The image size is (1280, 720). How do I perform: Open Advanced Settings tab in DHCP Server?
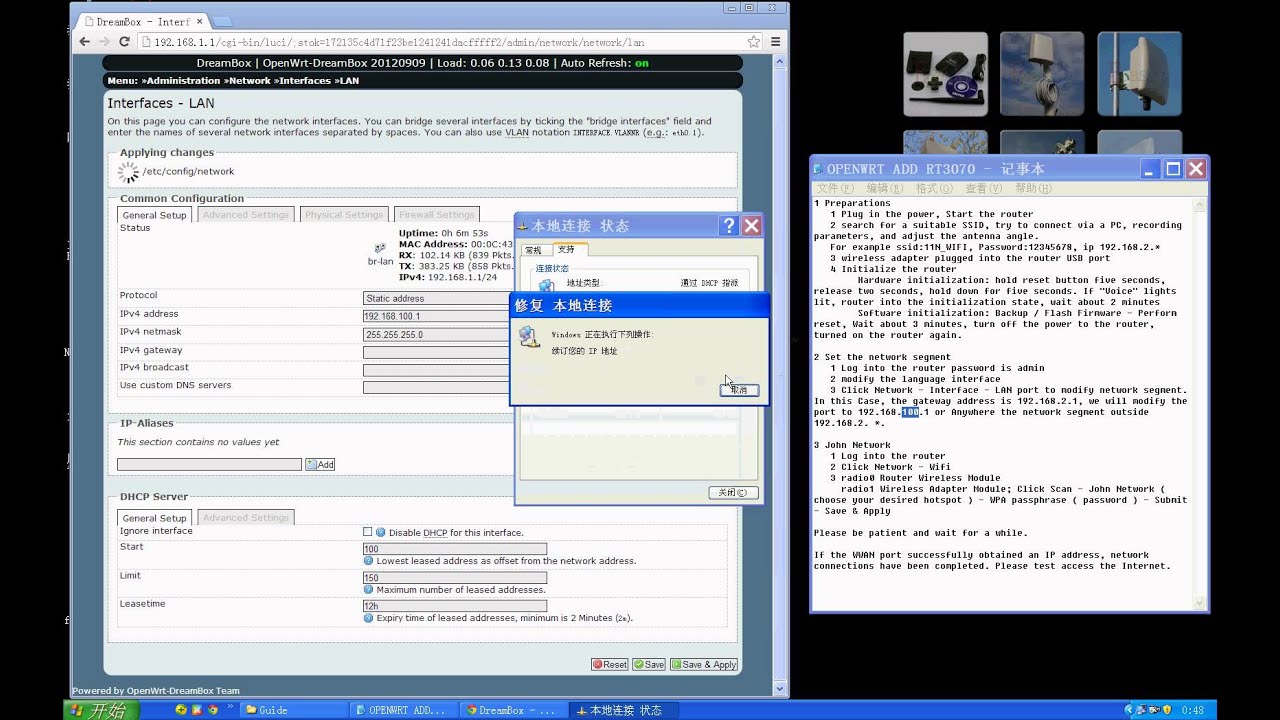click(245, 518)
